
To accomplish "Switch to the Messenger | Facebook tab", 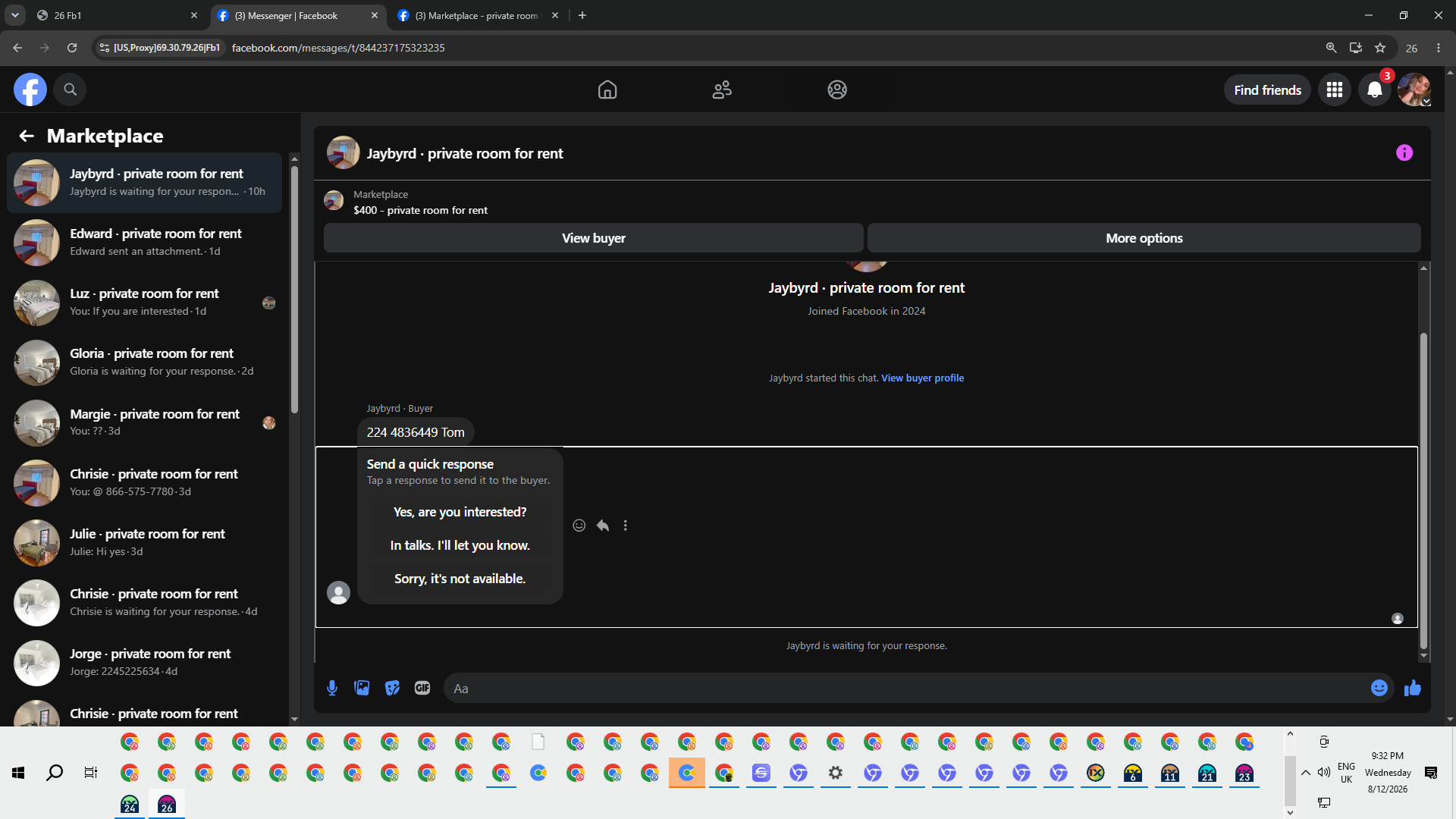I will coord(297,15).
